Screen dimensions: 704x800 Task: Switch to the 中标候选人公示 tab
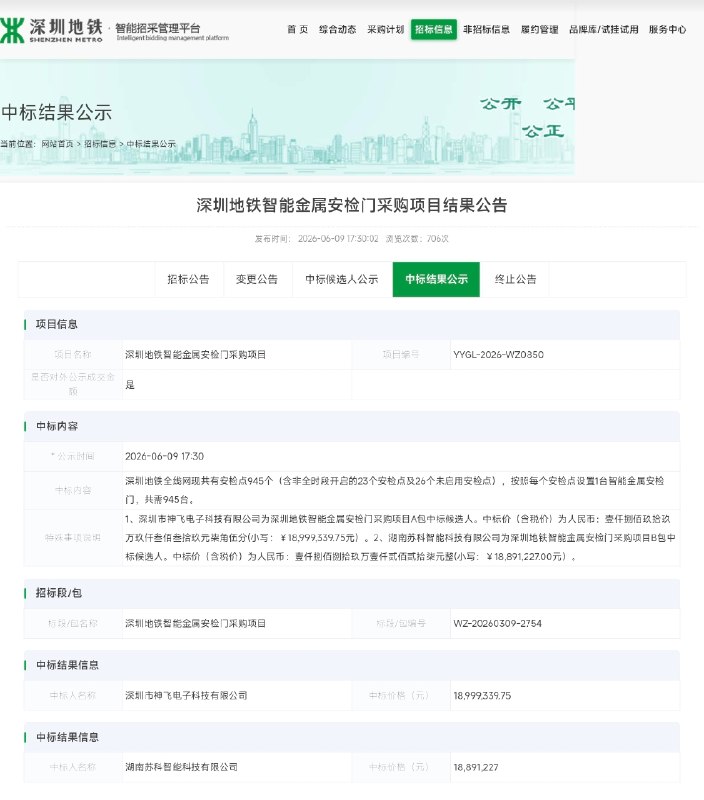[342, 279]
